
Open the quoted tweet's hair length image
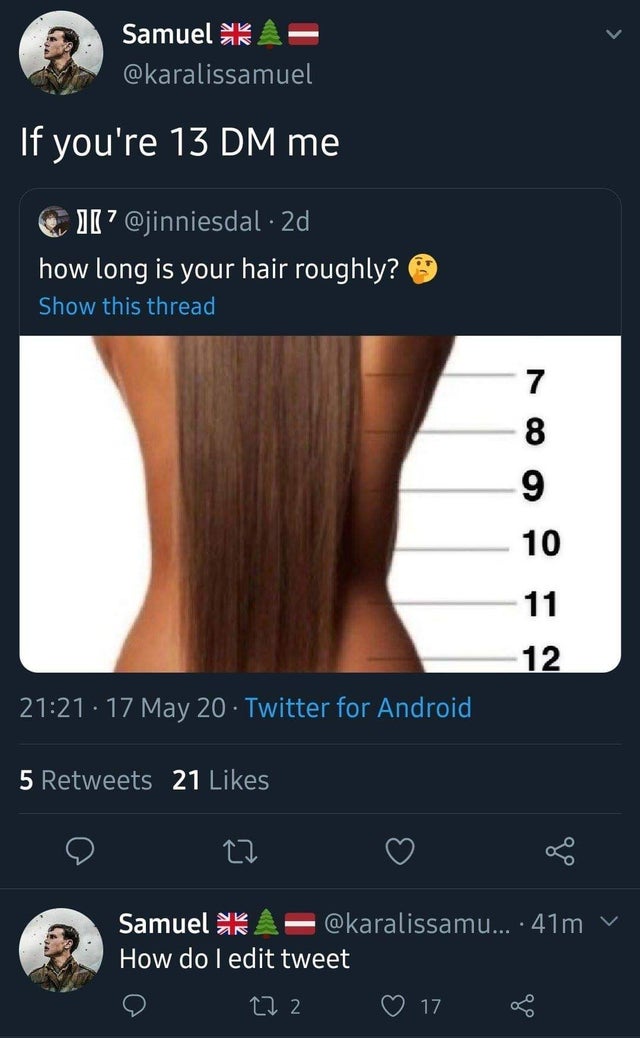[320, 504]
